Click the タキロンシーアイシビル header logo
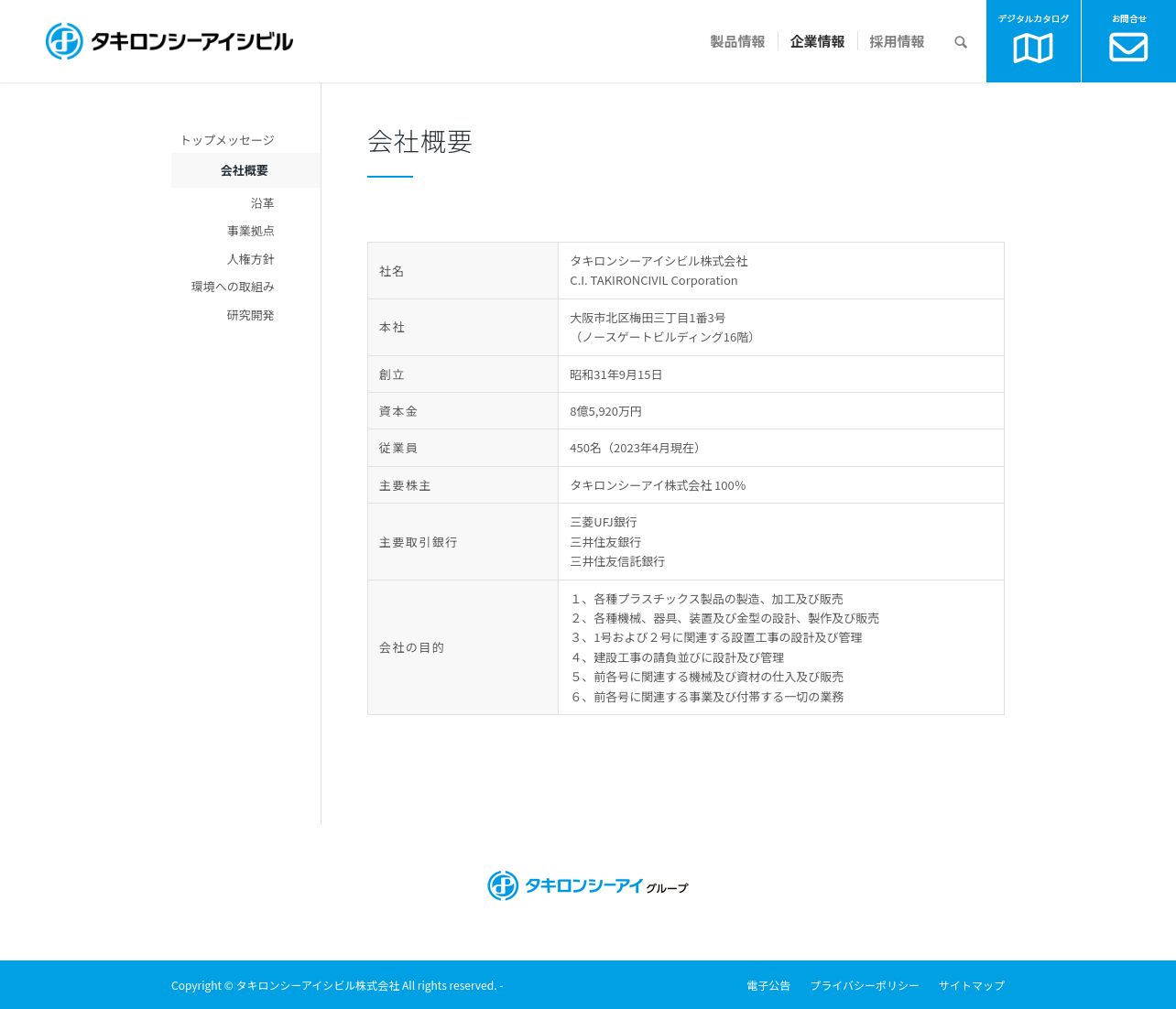1176x1009 pixels. click(x=169, y=41)
